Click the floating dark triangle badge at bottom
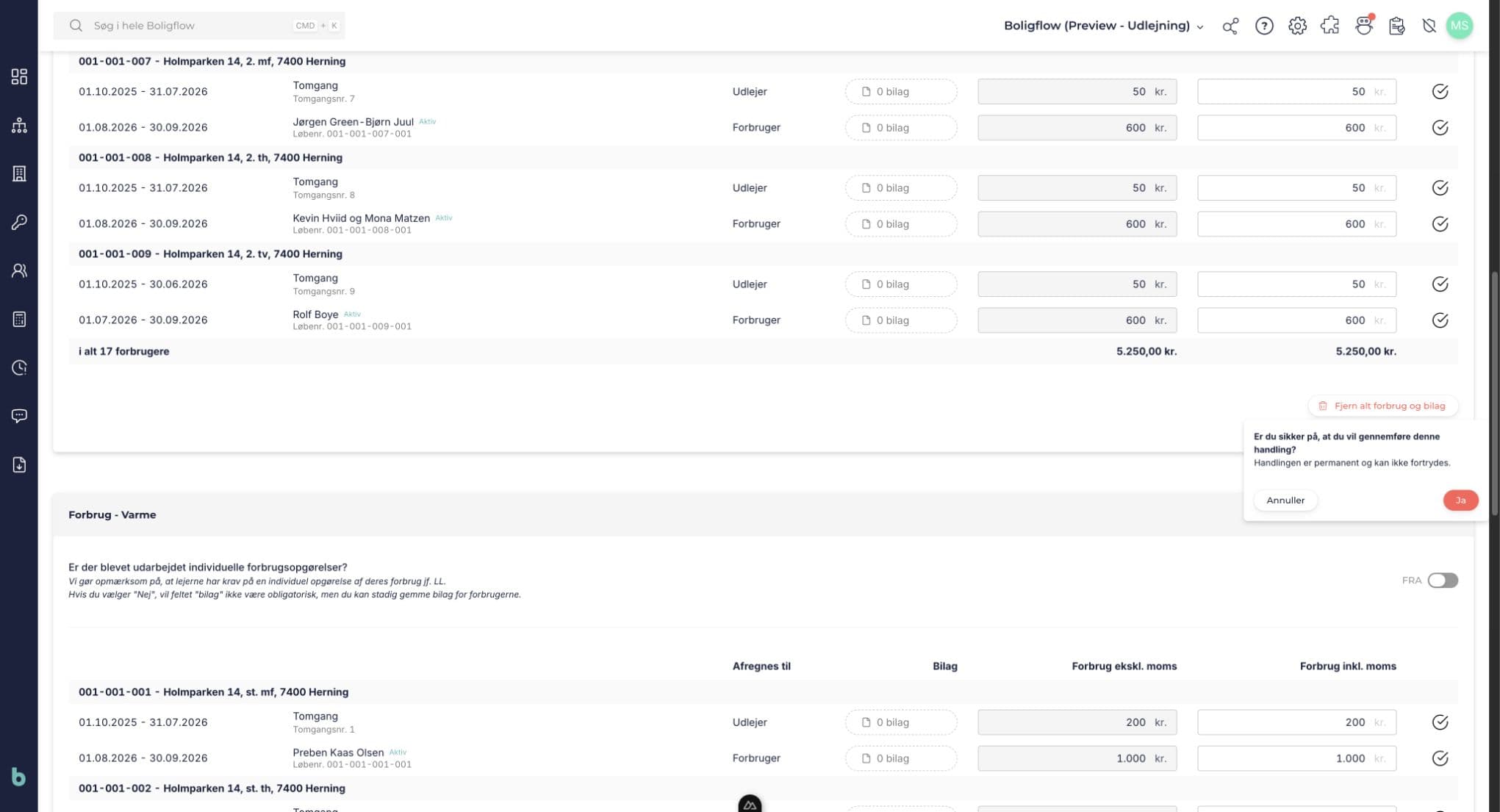 (750, 804)
